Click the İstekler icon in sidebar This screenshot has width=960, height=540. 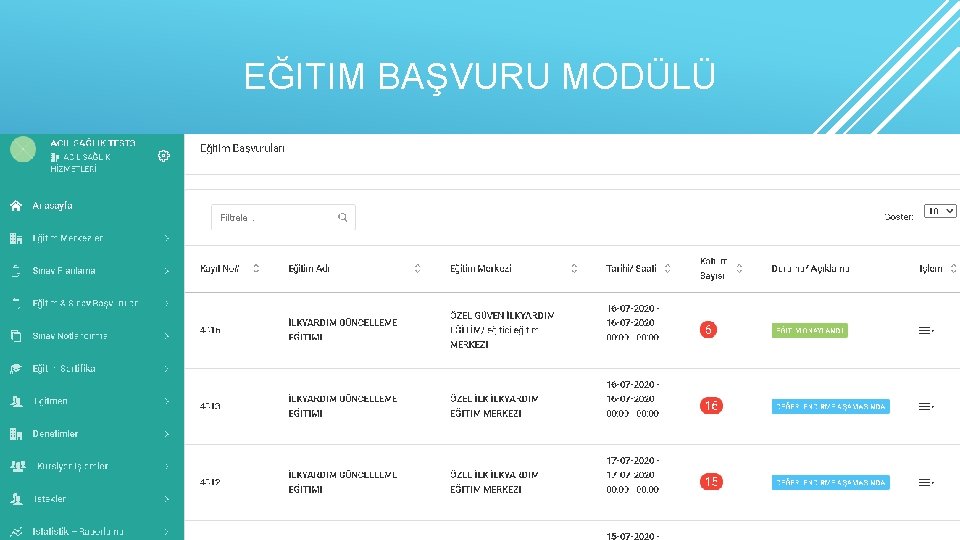point(16,499)
